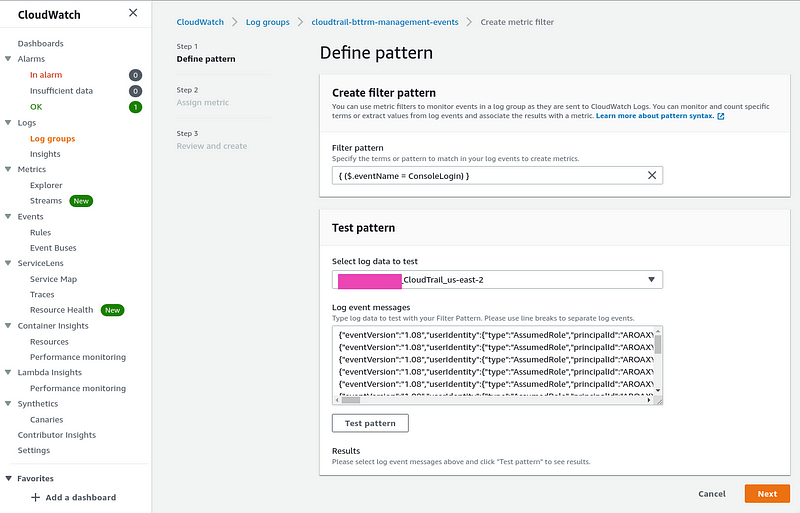Image resolution: width=800 pixels, height=513 pixels.
Task: Collapse the Logs section
Action: (x=8, y=123)
